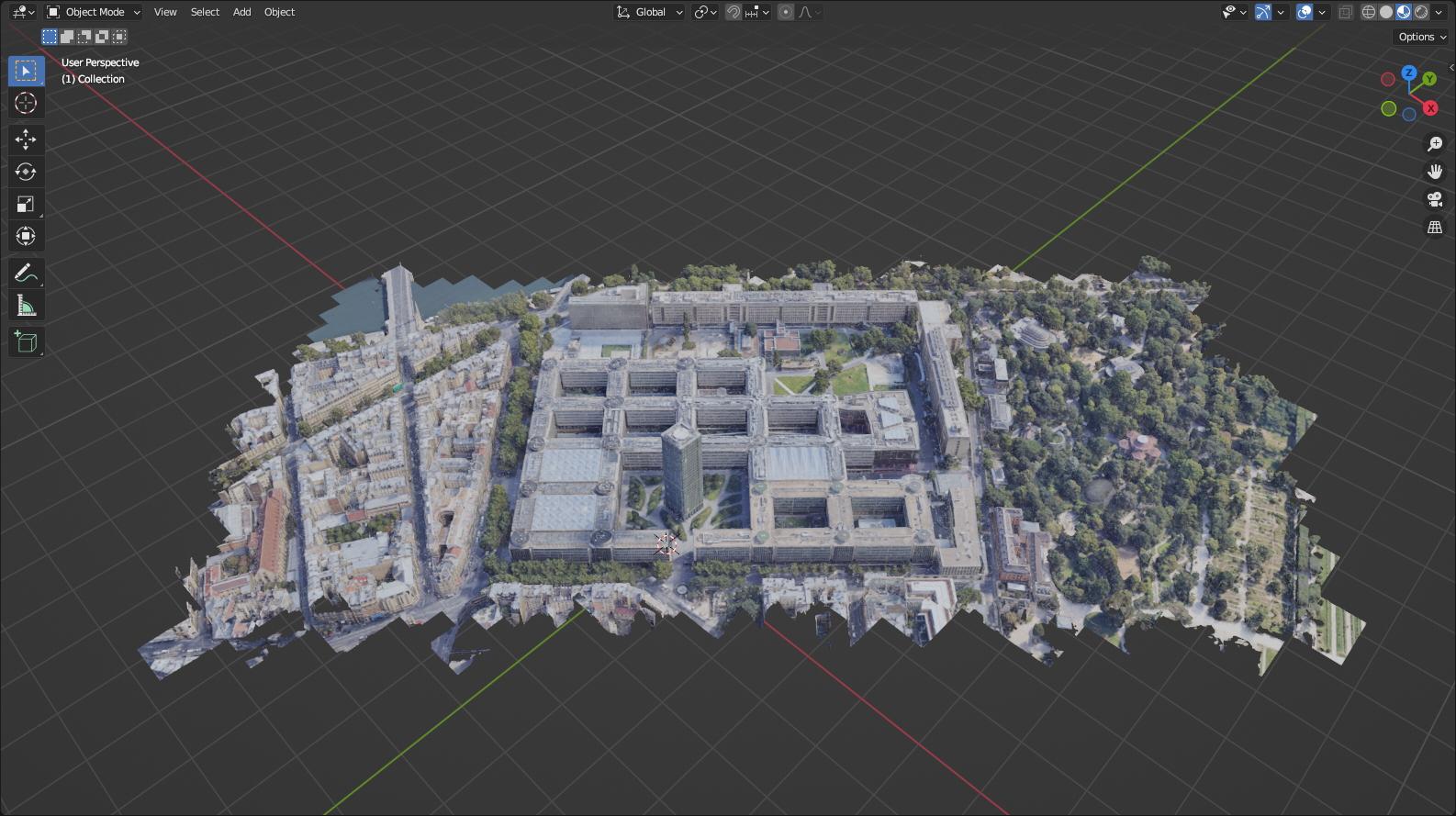This screenshot has height=816, width=1456.
Task: Open the editor type dropdown
Action: pyautogui.click(x=23, y=12)
